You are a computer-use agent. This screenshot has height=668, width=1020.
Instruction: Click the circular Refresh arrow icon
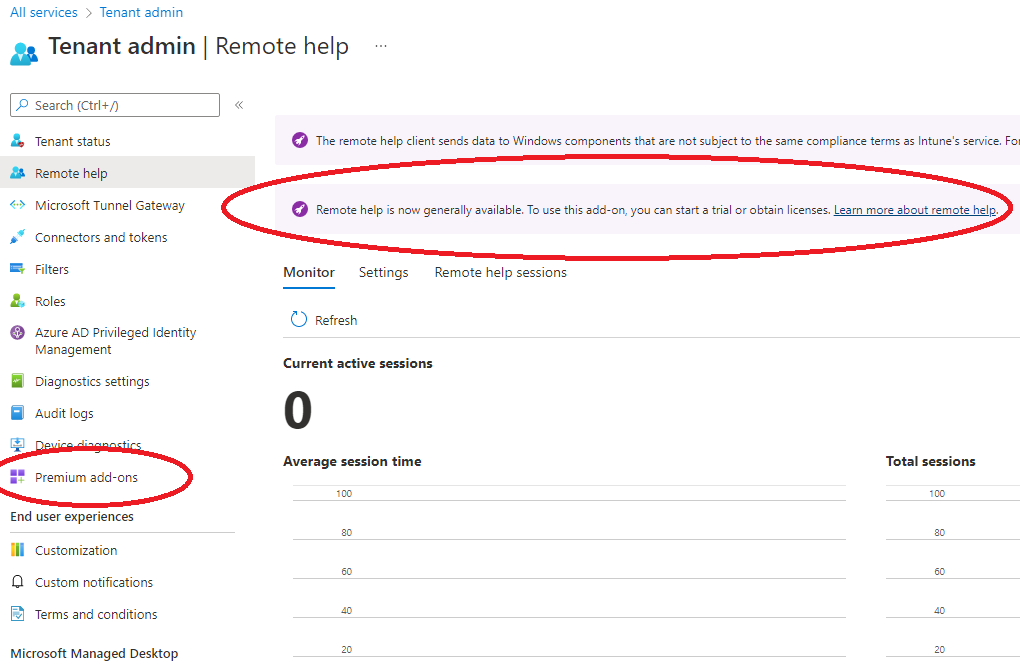pyautogui.click(x=299, y=319)
